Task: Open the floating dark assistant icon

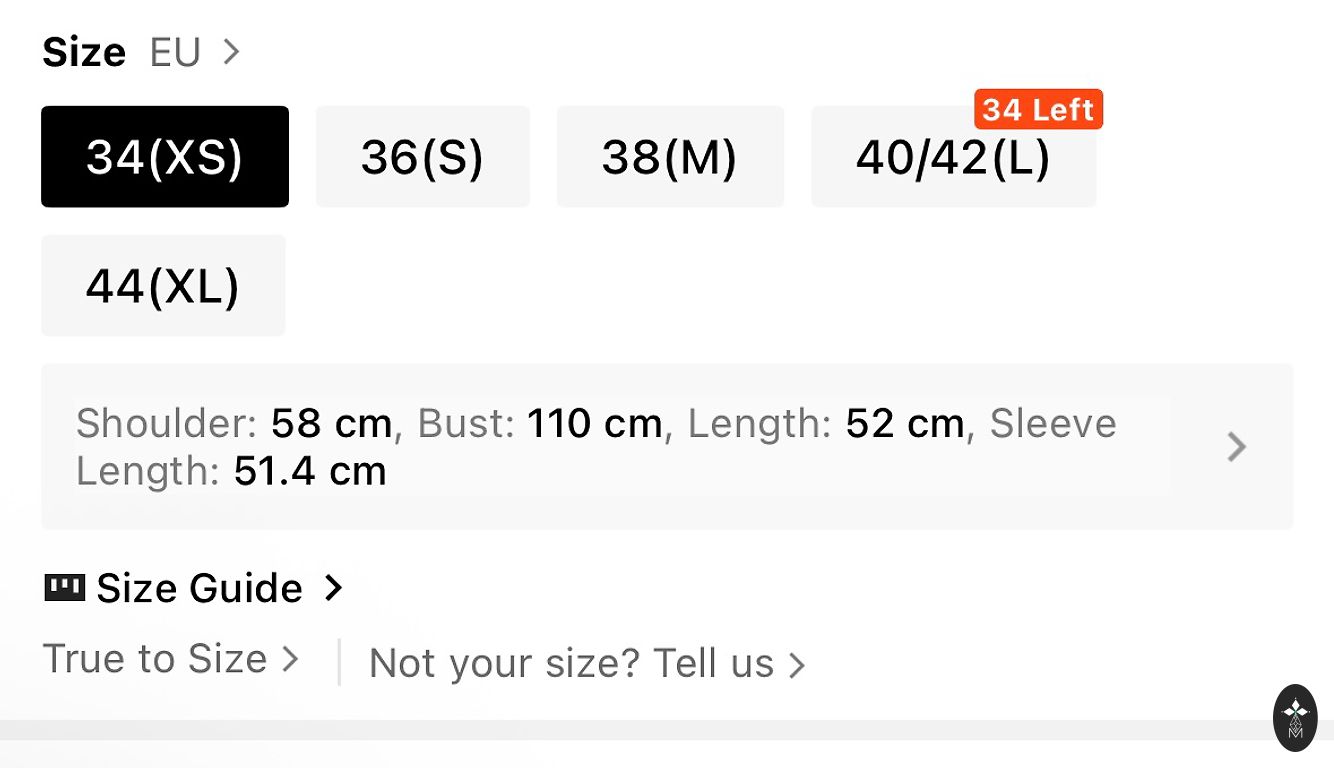Action: pyautogui.click(x=1295, y=717)
